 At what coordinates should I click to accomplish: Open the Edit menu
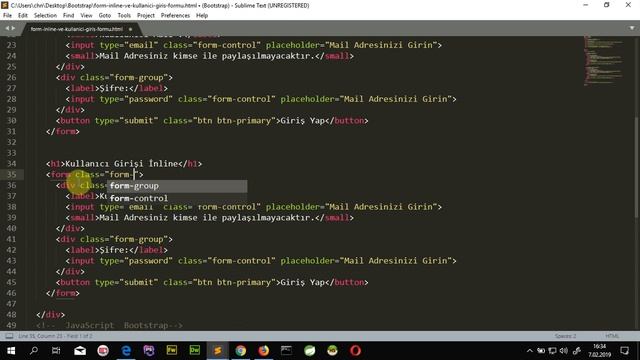(x=23, y=16)
